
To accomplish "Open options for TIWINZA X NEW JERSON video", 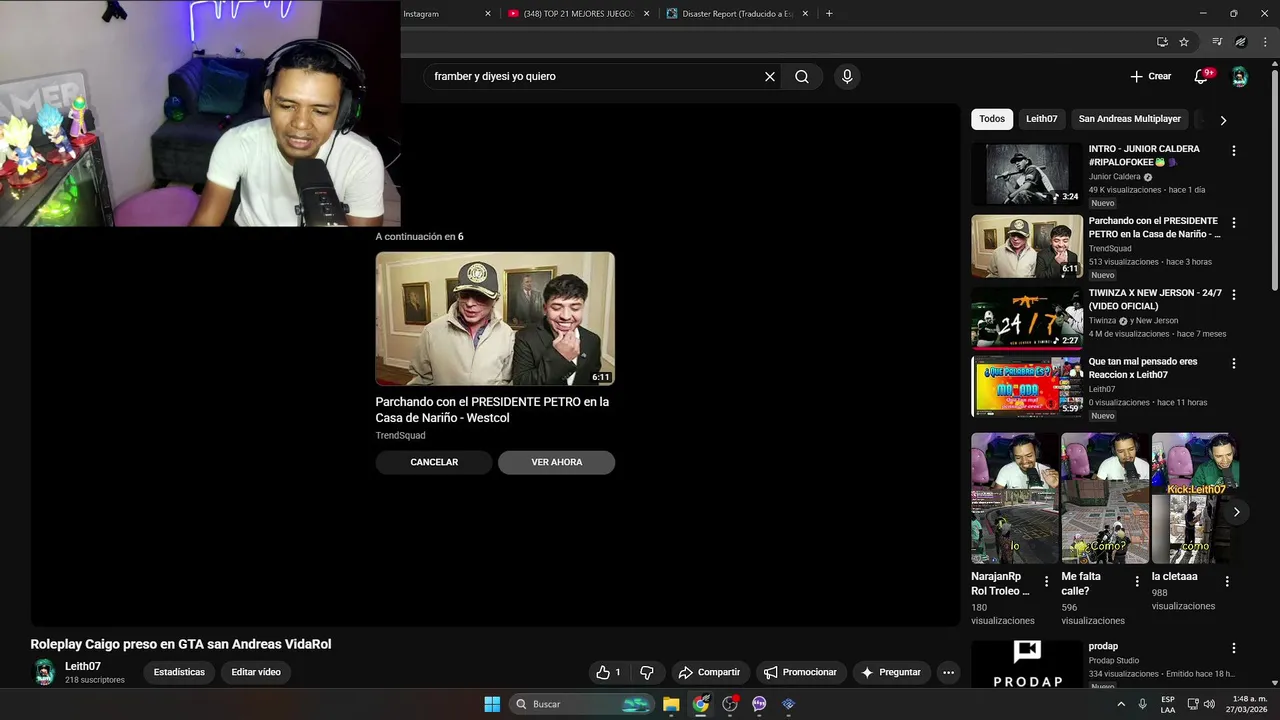I will pos(1233,295).
